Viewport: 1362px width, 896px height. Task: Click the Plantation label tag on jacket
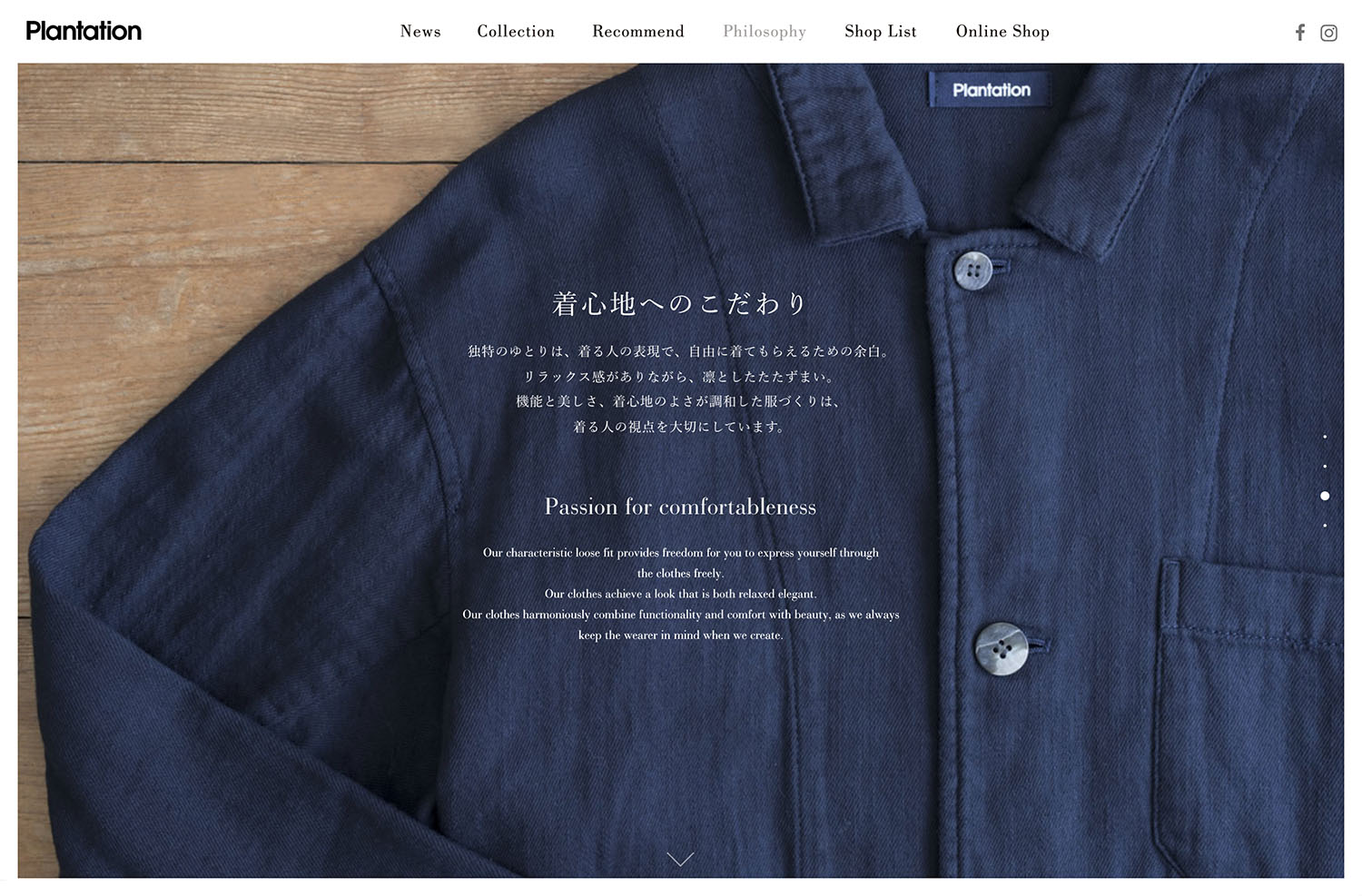(991, 90)
